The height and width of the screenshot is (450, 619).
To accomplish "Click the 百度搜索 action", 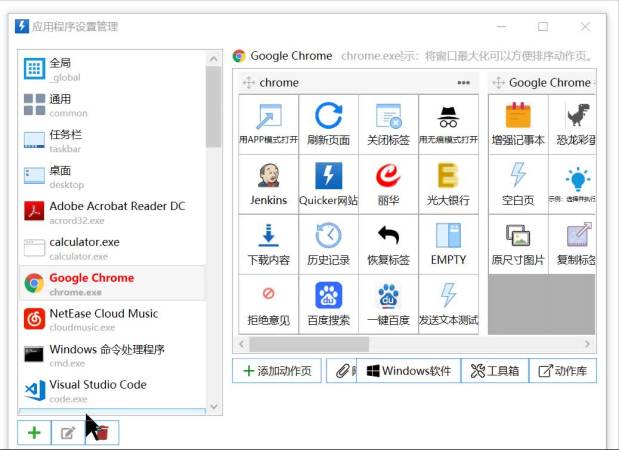I will coord(328,305).
